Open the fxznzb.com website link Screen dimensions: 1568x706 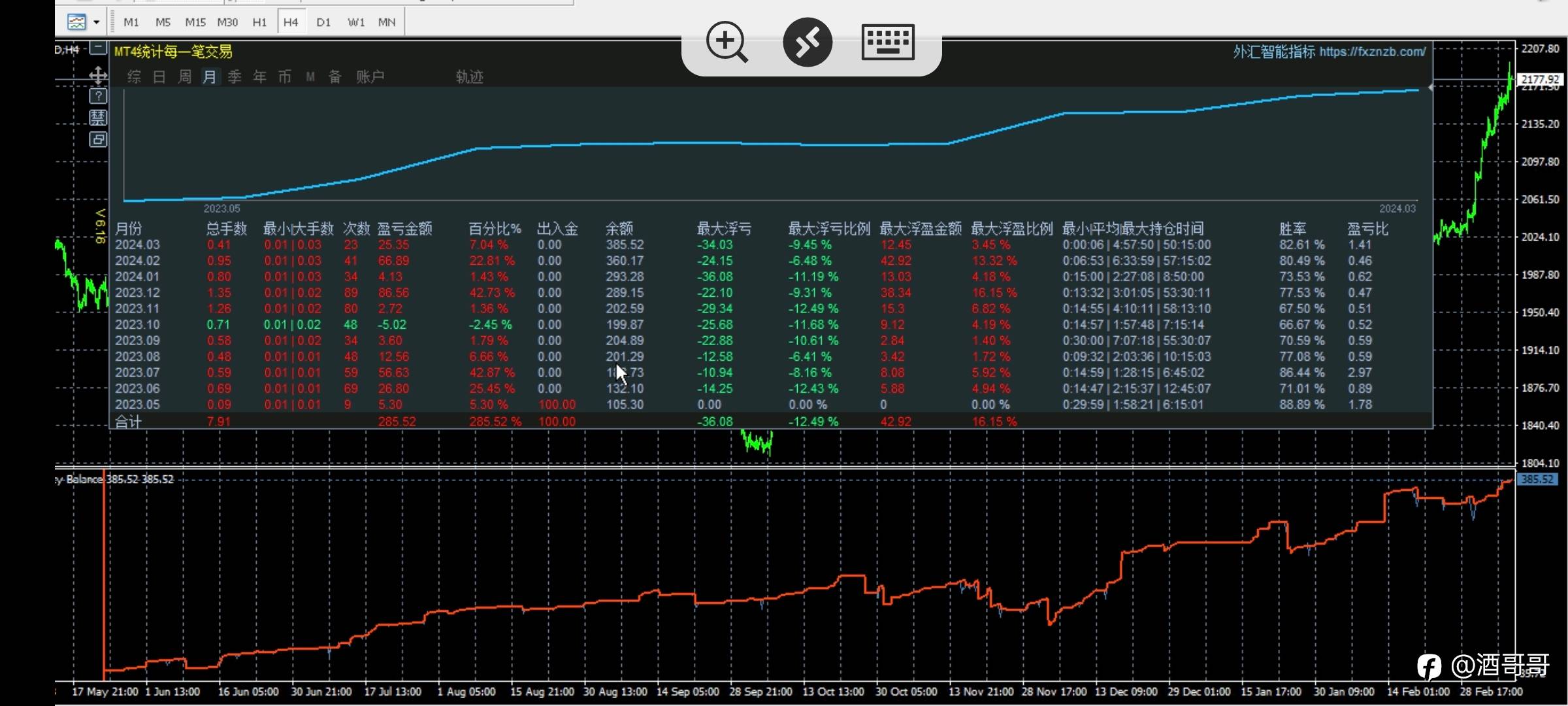point(1372,52)
